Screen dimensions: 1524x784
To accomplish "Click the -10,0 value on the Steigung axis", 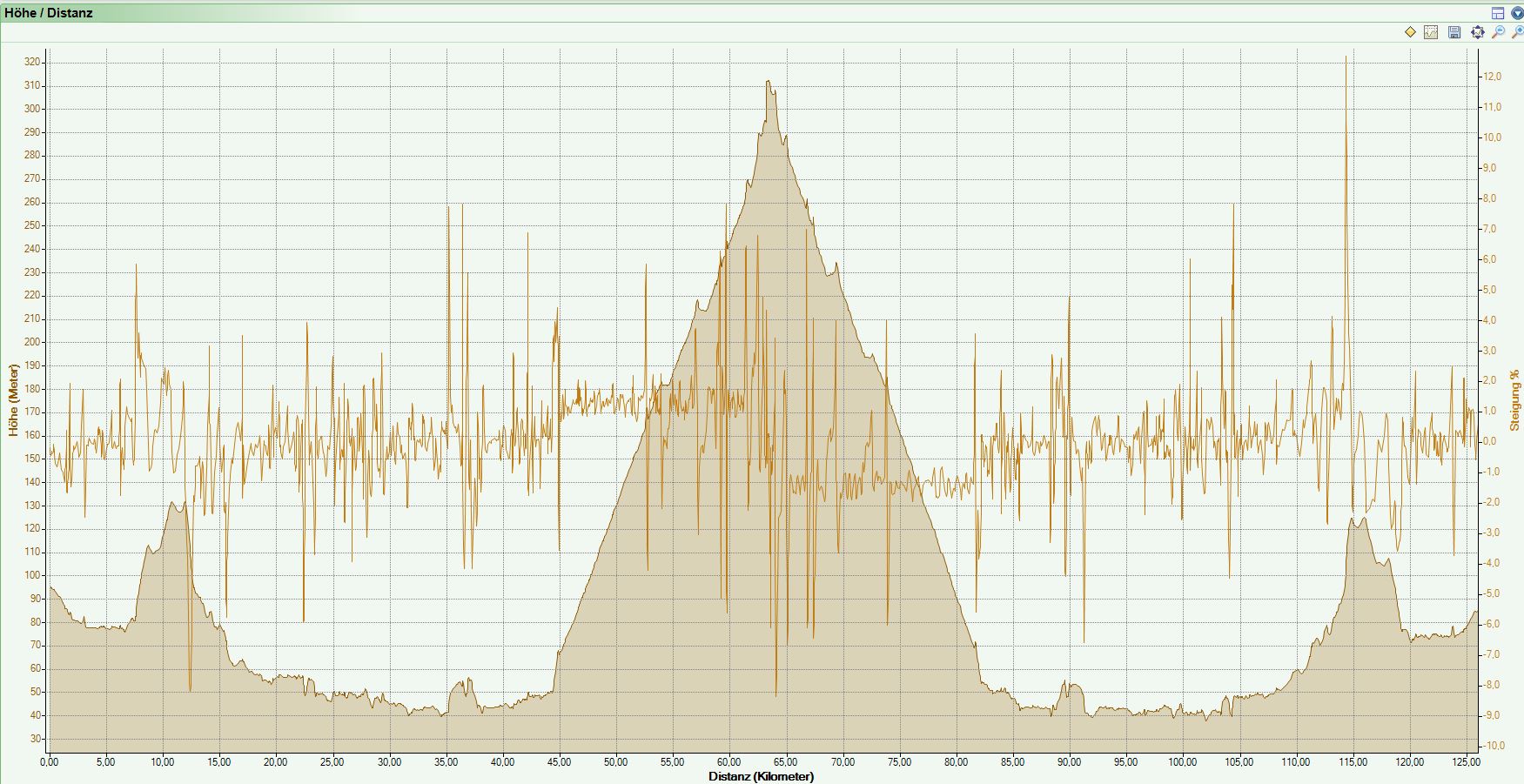I will click(x=1492, y=746).
